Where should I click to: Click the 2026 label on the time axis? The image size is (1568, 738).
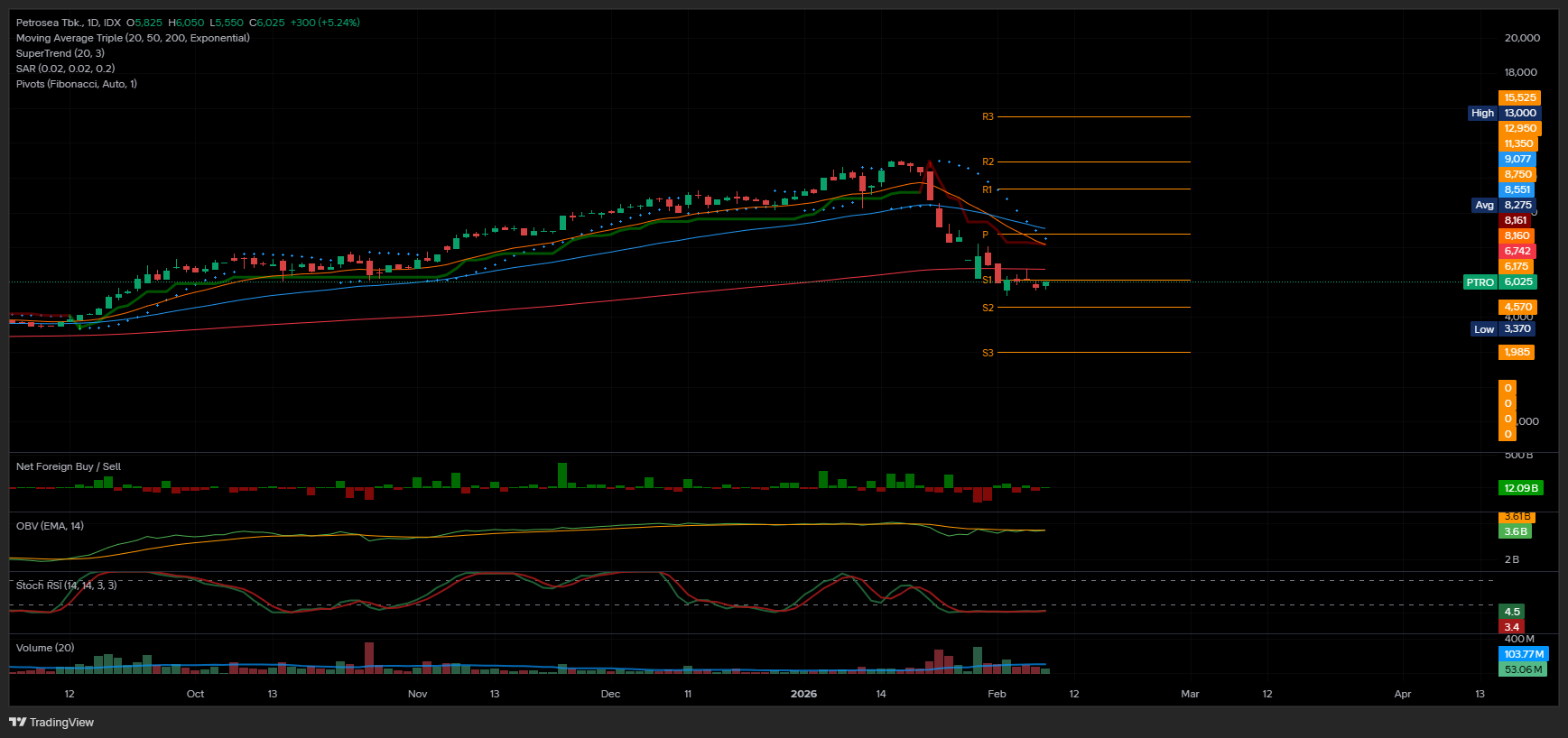tap(803, 694)
